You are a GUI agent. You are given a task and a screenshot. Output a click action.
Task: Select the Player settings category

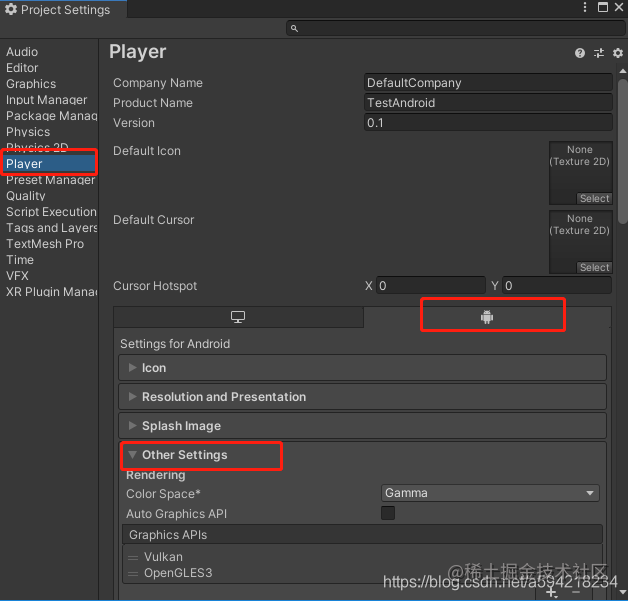pos(48,164)
